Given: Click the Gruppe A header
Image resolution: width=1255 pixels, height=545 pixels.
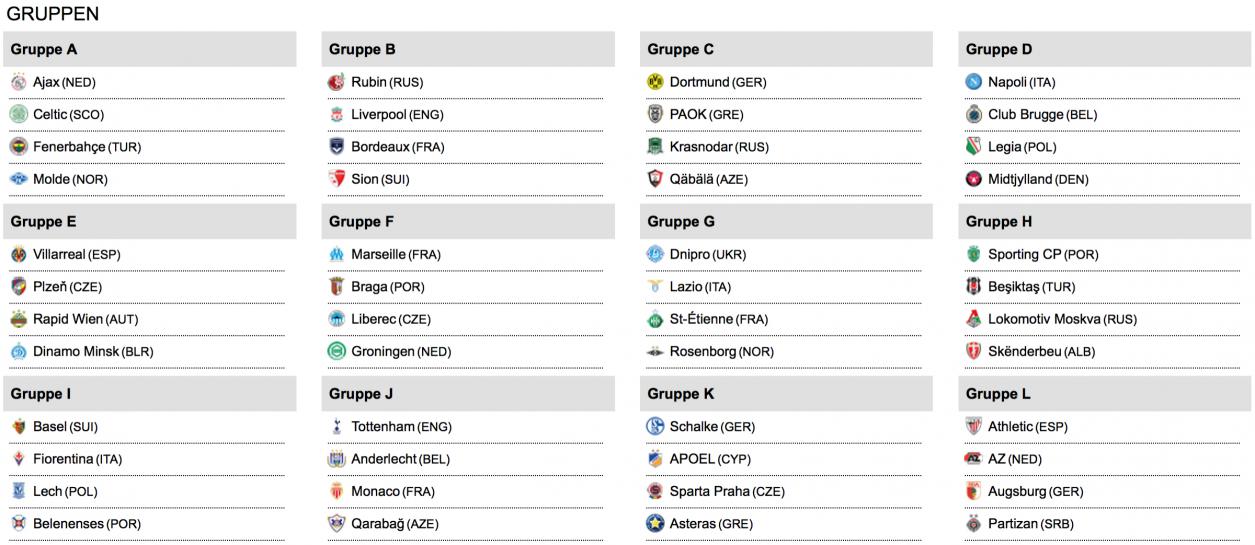Looking at the screenshot, I should pos(44,49).
